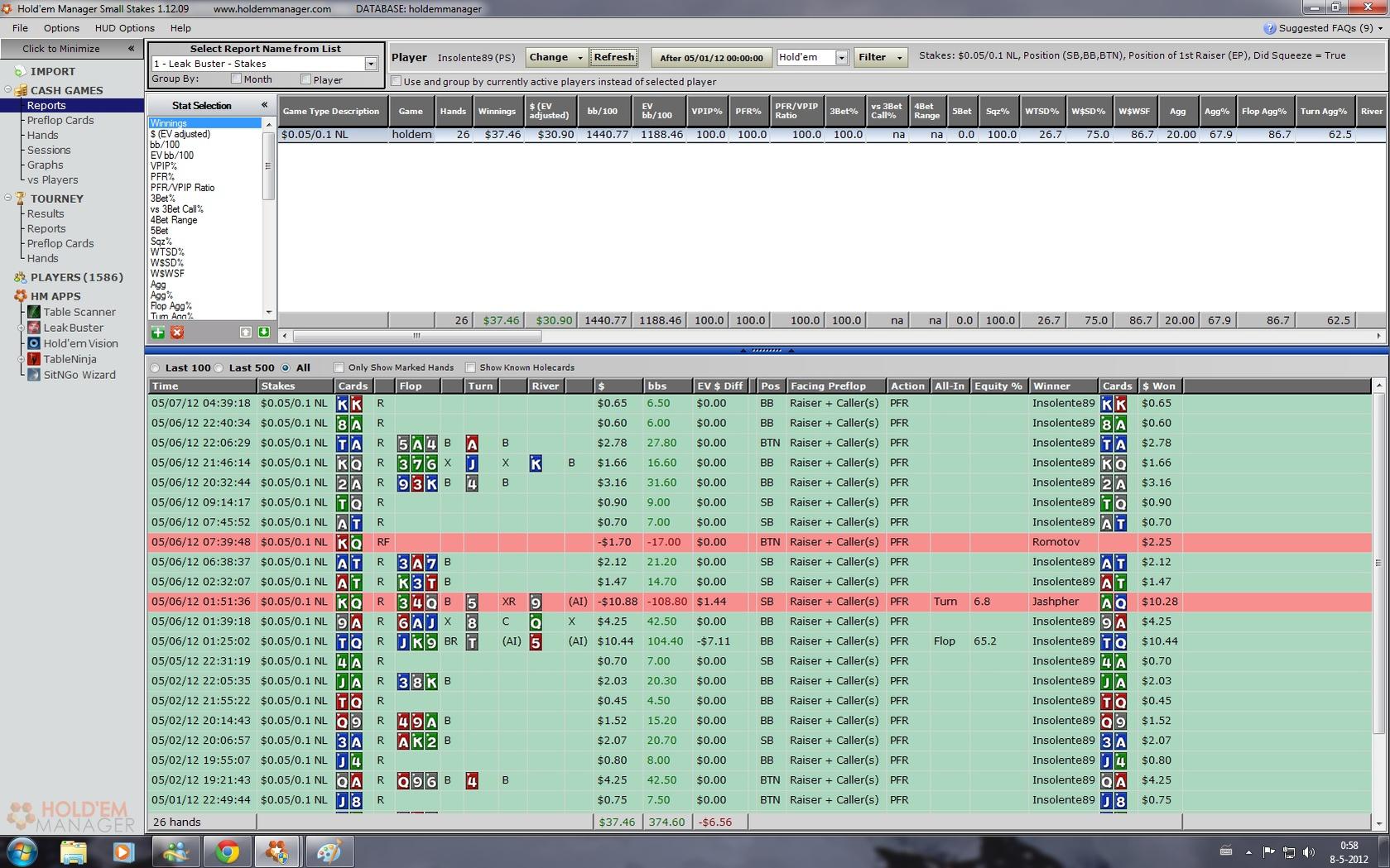Launch the SitNGo Wizard app icon
Viewport: 1390px width, 868px height.
34,375
